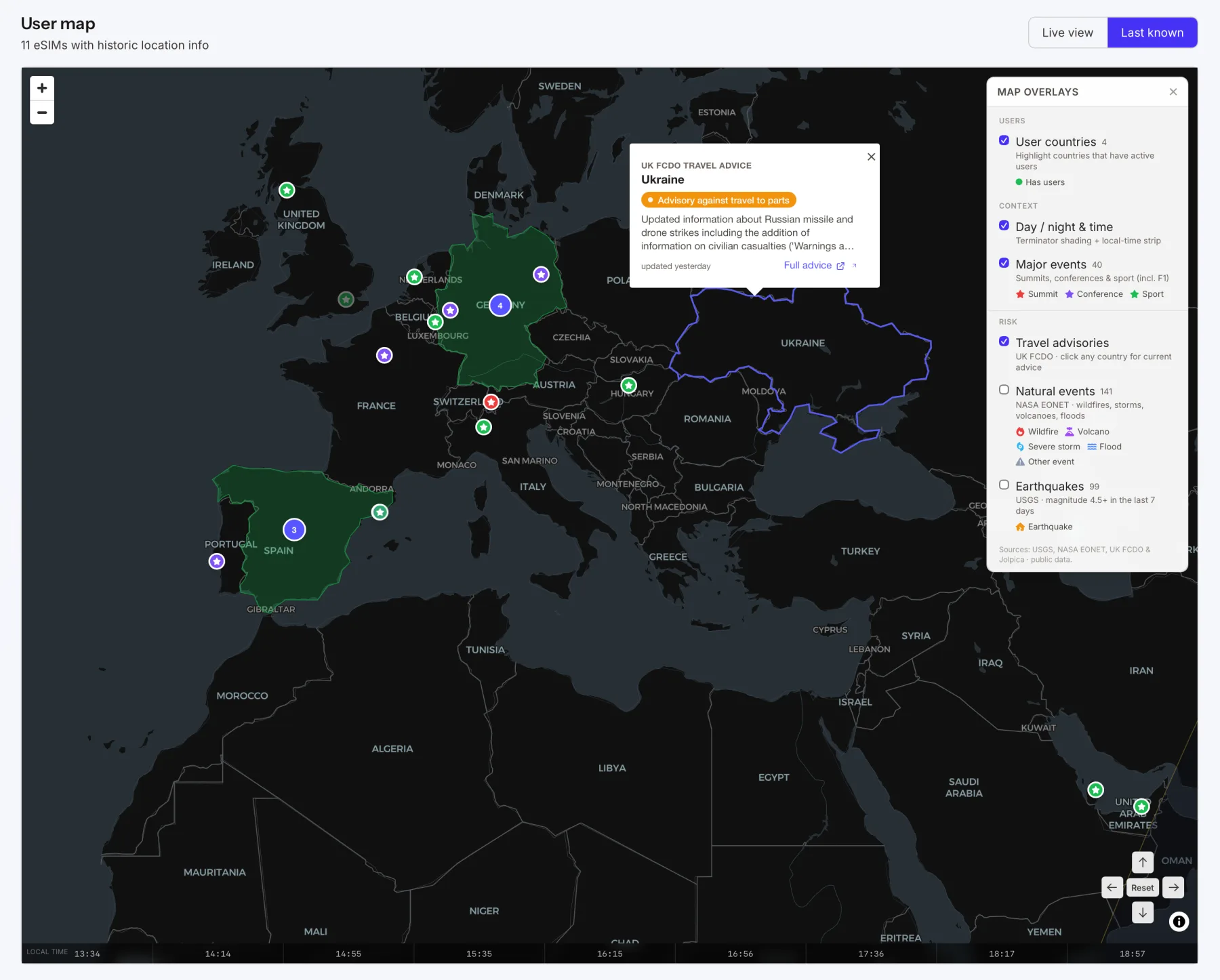Select the purple marker in eastern Germany
Viewport: 1220px width, 980px height.
541,274
